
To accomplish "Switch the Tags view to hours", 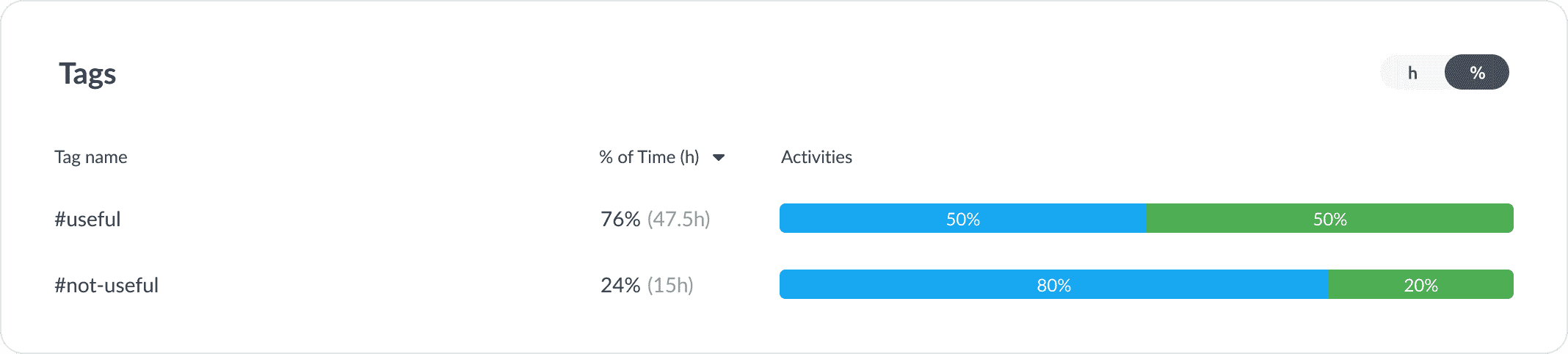I will [1412, 73].
